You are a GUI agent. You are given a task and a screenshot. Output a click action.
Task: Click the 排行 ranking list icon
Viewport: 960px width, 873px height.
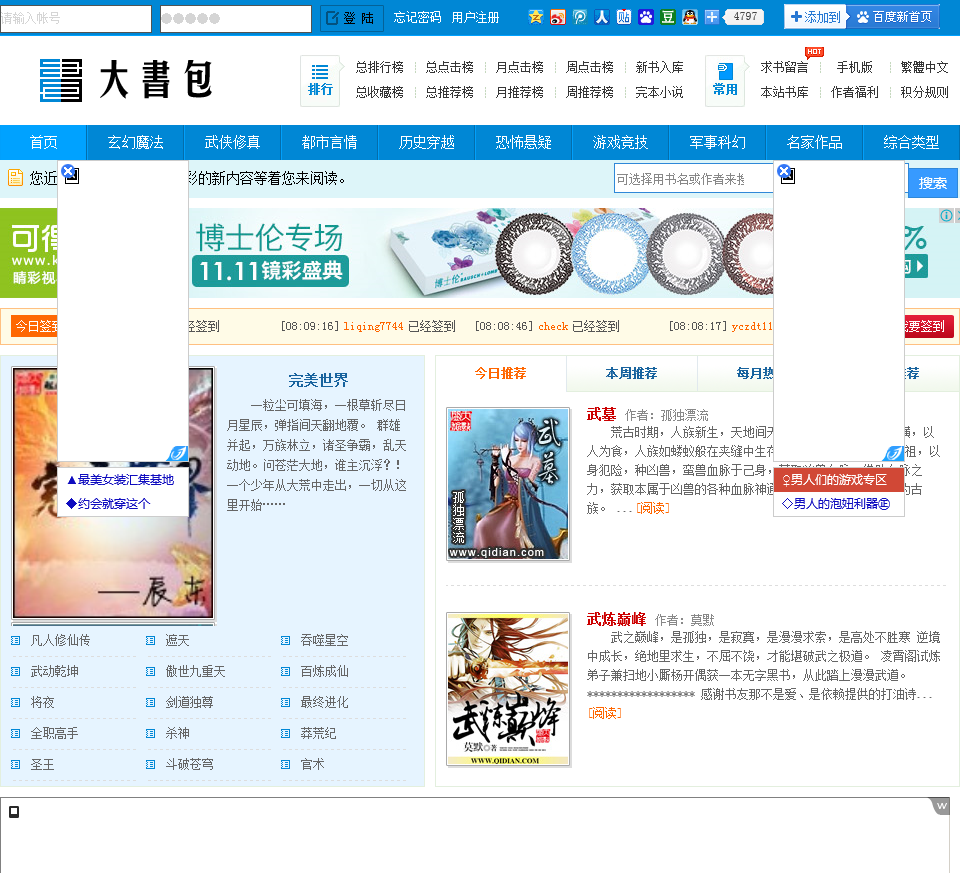[320, 81]
